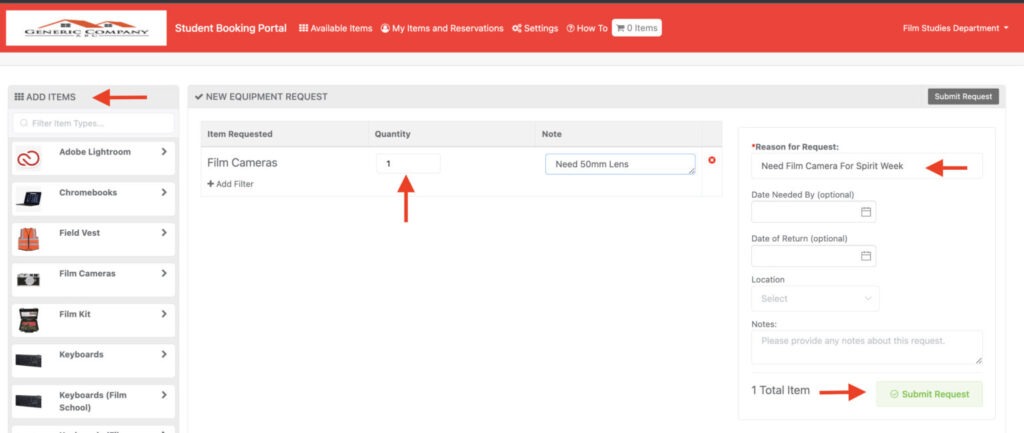Open the Location select dropdown
1024x433 pixels.
pyautogui.click(x=814, y=298)
